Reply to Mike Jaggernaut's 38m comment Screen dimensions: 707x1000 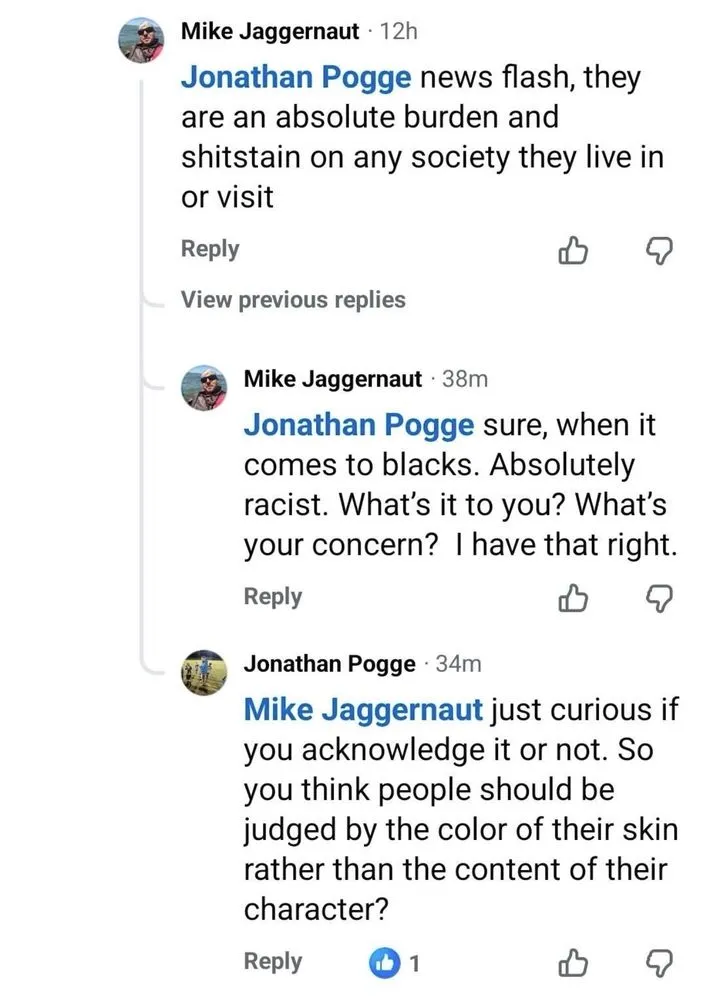click(x=273, y=597)
